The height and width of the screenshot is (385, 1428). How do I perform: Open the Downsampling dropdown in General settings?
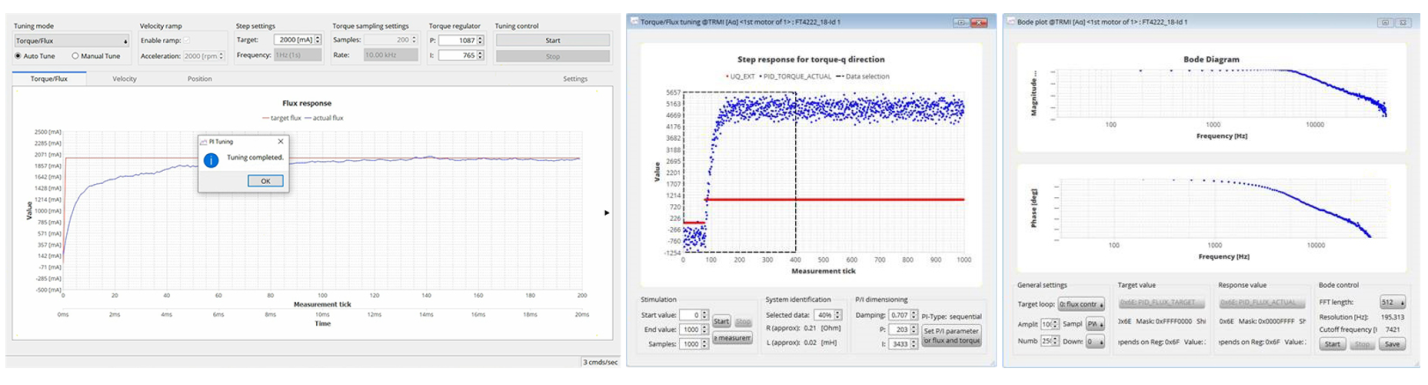[1095, 341]
